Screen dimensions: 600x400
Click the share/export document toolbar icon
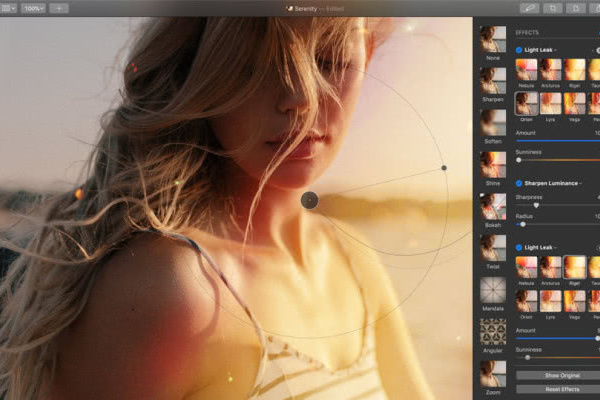point(576,8)
